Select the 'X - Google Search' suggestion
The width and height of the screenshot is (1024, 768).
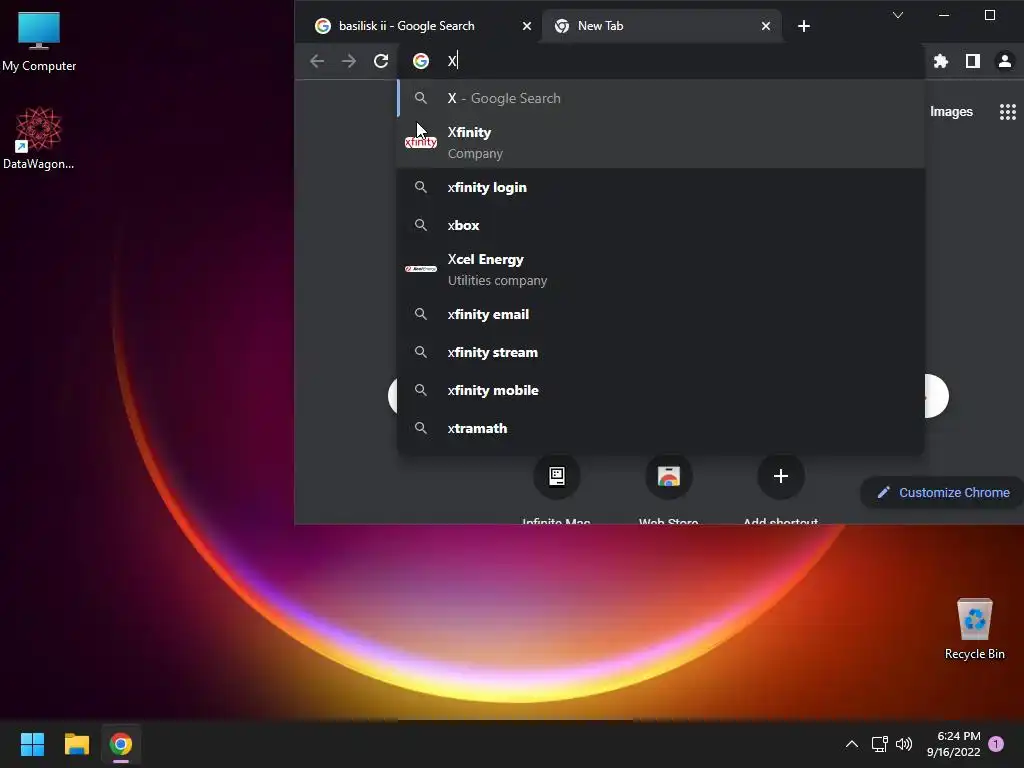pyautogui.click(x=661, y=98)
